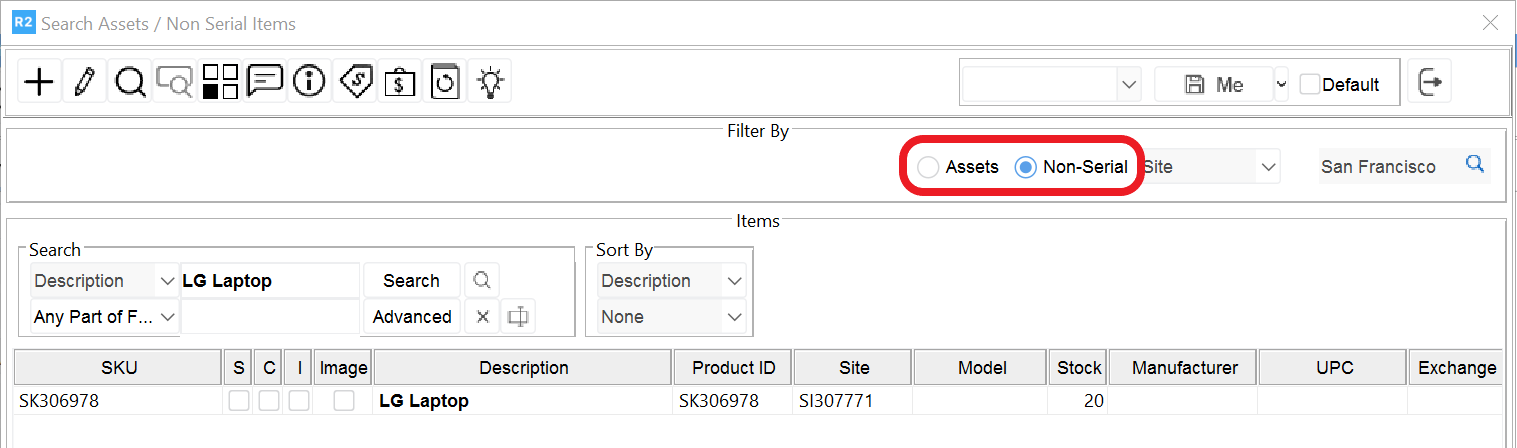
Task: Click the exit arrow icon at top right
Action: (x=1430, y=83)
